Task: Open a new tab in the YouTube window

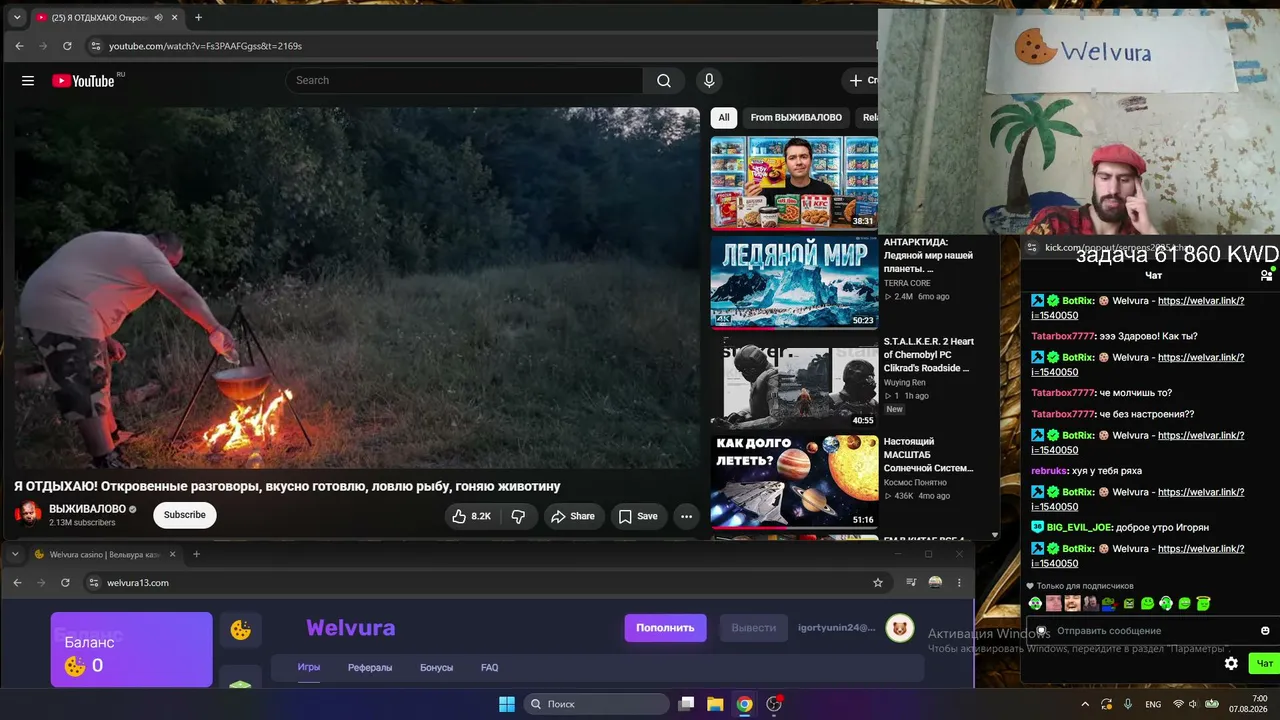Action: point(198,17)
